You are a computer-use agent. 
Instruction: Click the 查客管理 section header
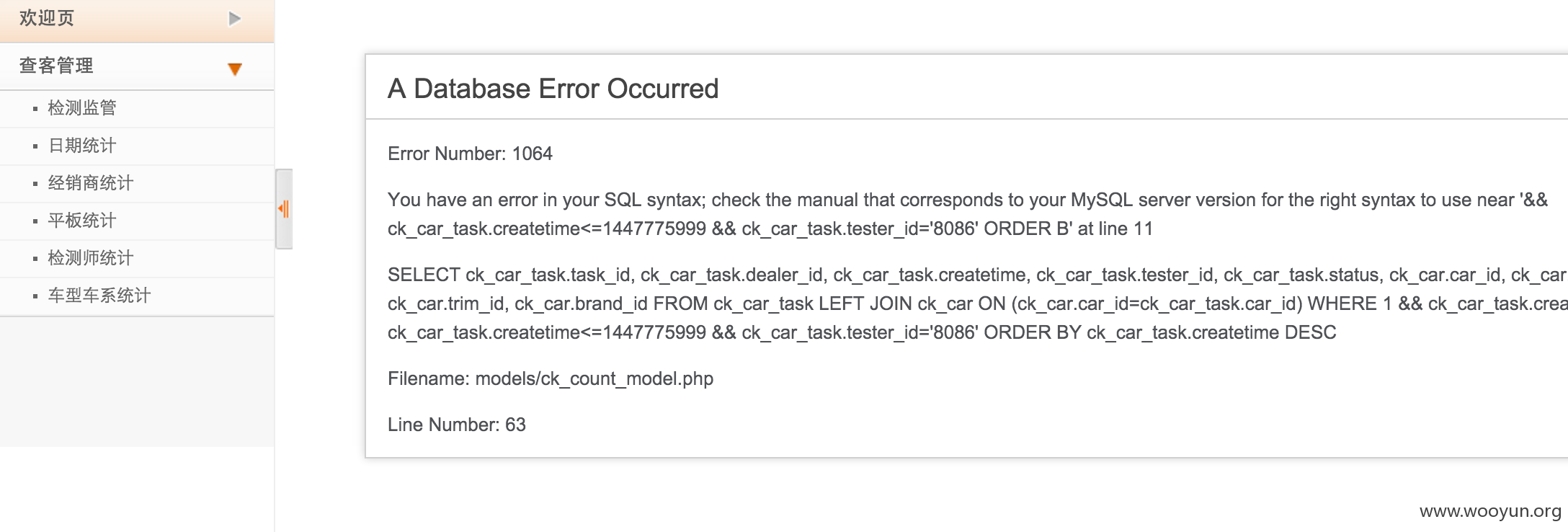pos(137,66)
